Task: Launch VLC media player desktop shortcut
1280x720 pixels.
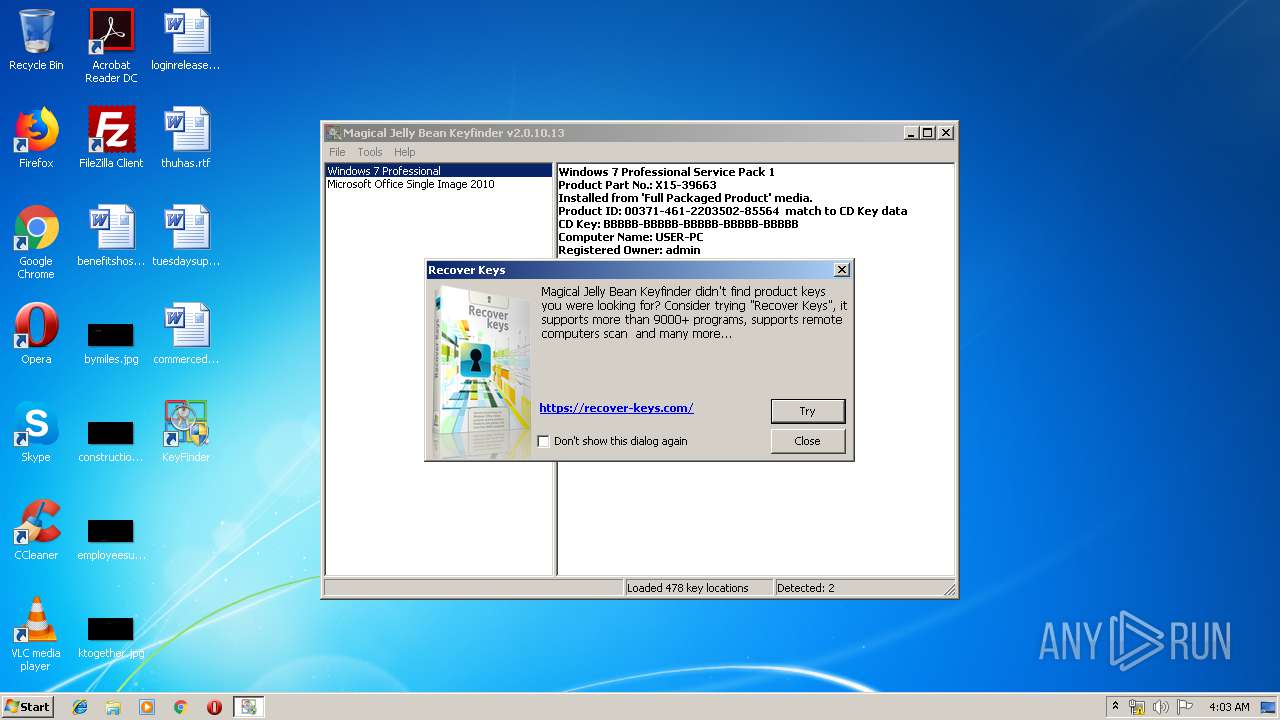Action: point(36,634)
